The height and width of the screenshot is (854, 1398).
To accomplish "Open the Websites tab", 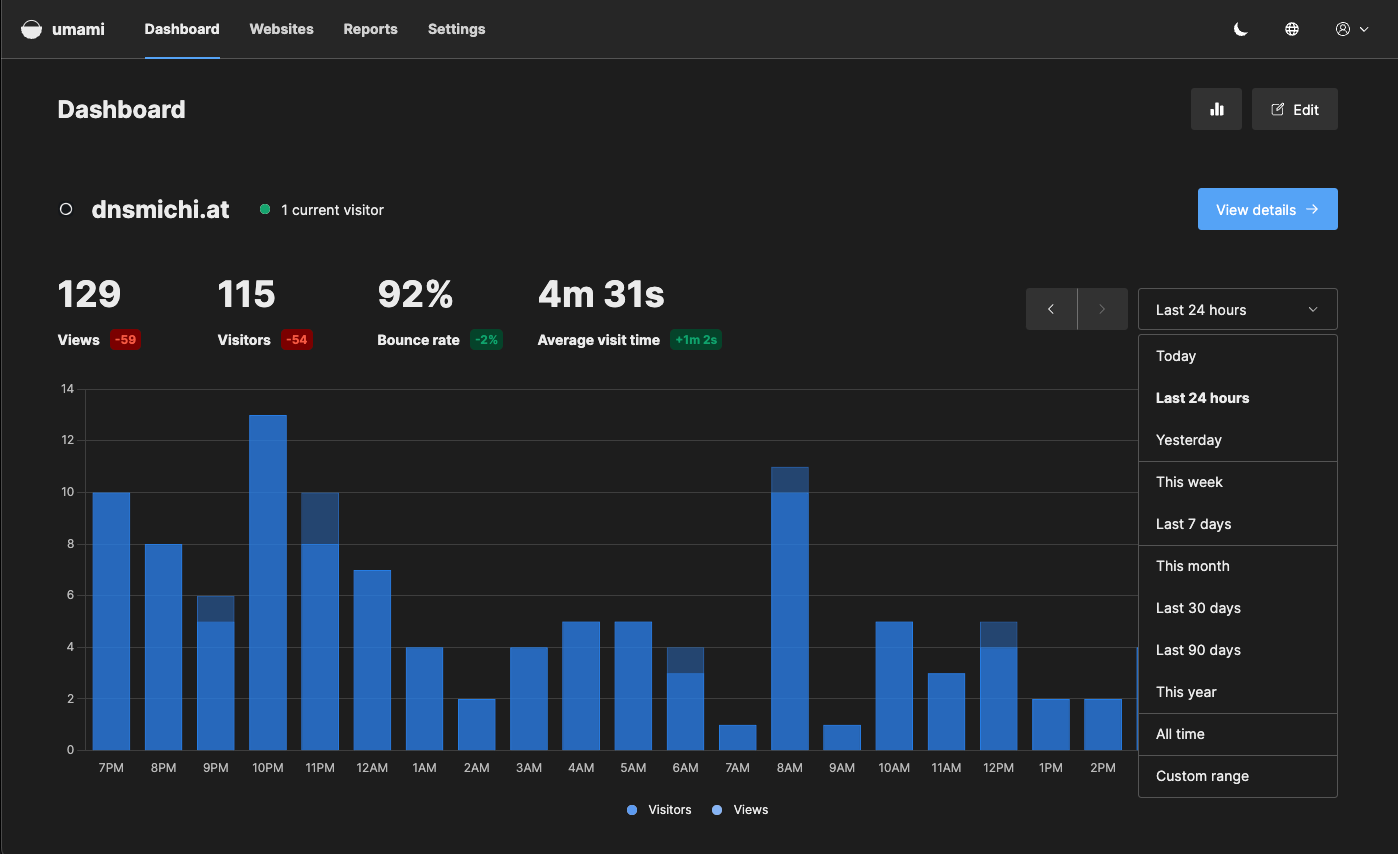I will [x=281, y=29].
